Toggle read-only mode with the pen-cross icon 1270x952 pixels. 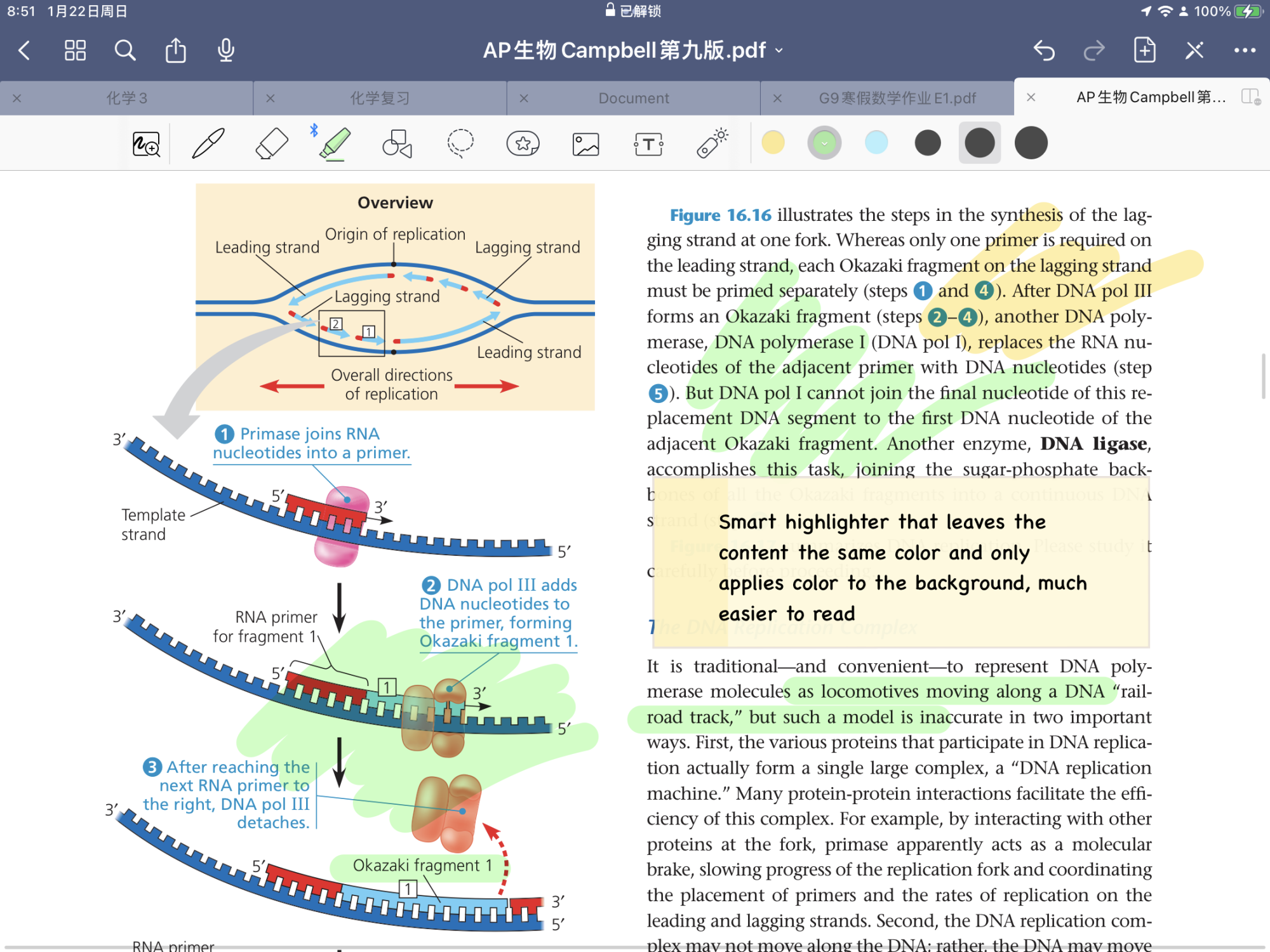1194,50
